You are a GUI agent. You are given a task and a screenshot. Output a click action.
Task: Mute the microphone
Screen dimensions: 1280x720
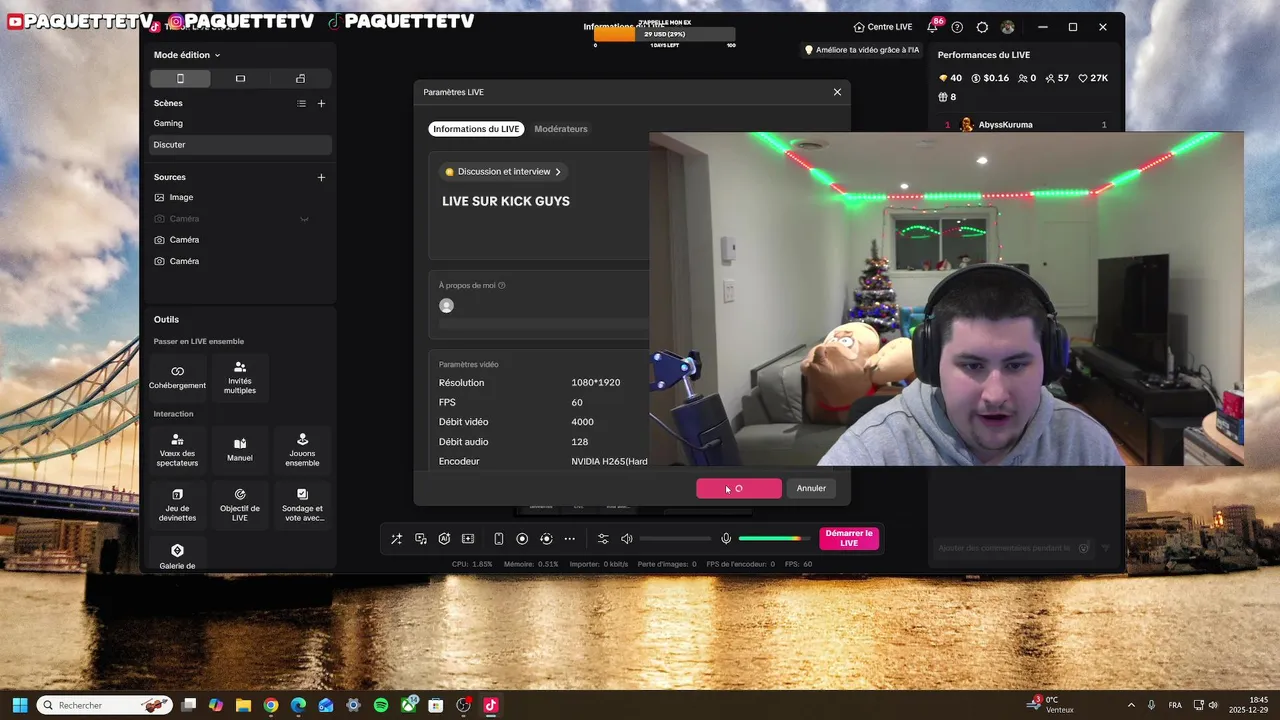coord(727,539)
